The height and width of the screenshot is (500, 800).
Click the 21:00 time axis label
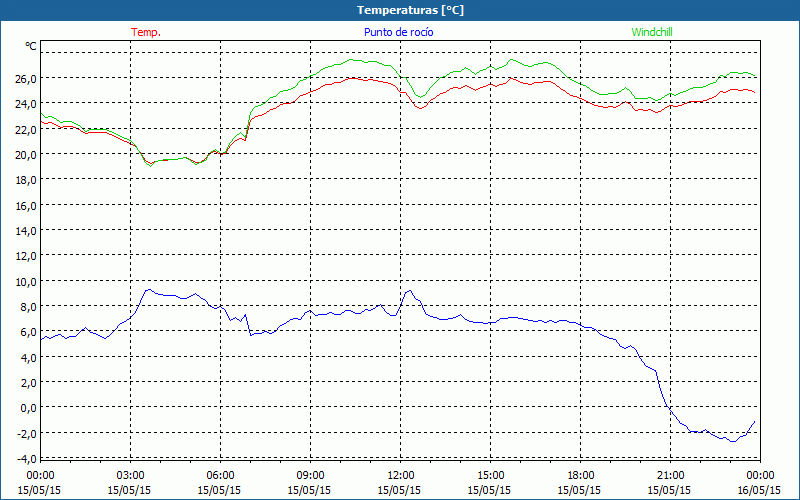point(670,476)
